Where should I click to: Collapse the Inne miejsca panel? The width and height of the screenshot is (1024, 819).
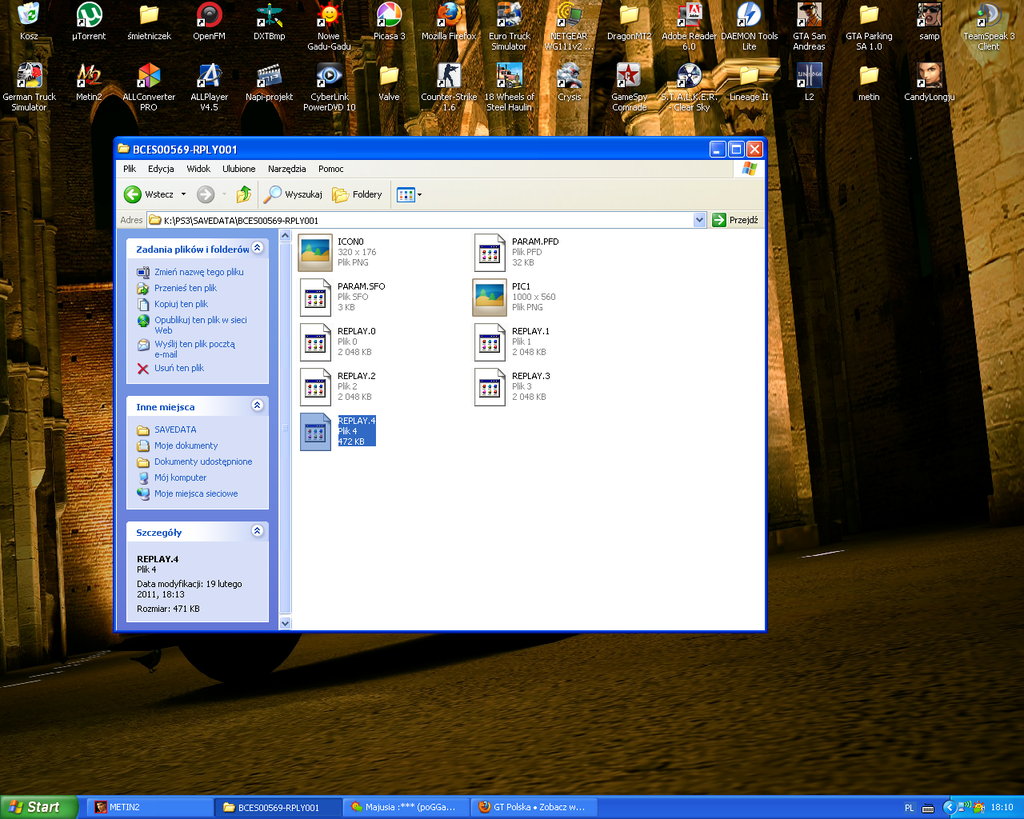tap(257, 406)
